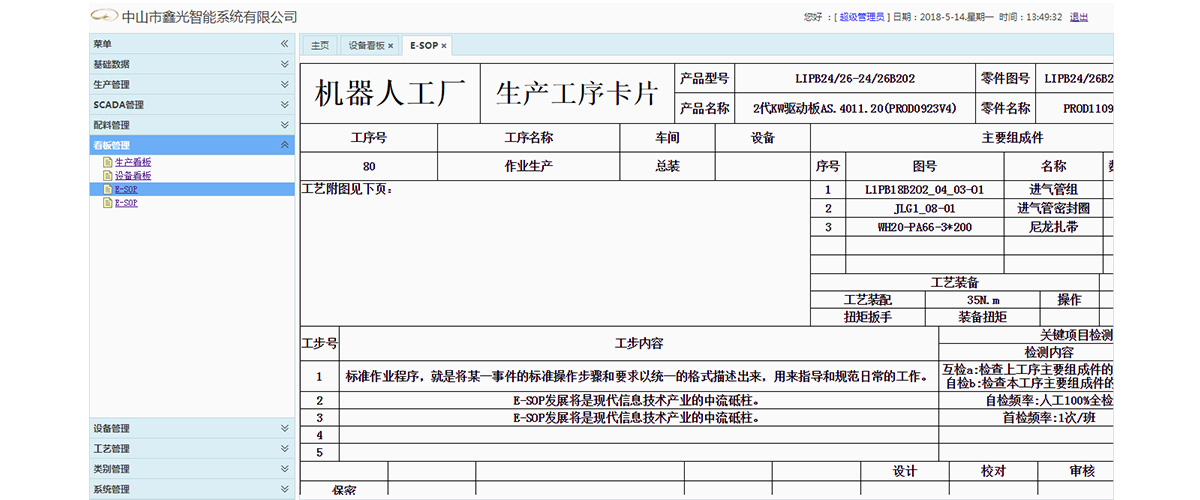Expand the 系统管理 section
1200x500 pixels.
285,490
